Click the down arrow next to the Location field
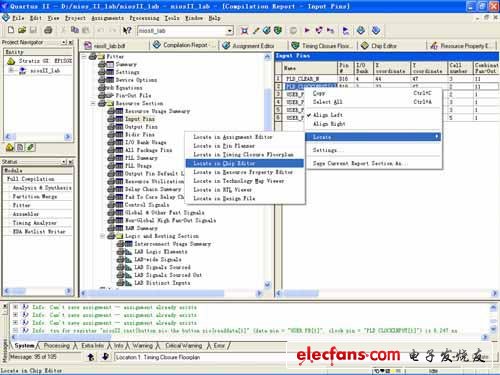 point(105,357)
